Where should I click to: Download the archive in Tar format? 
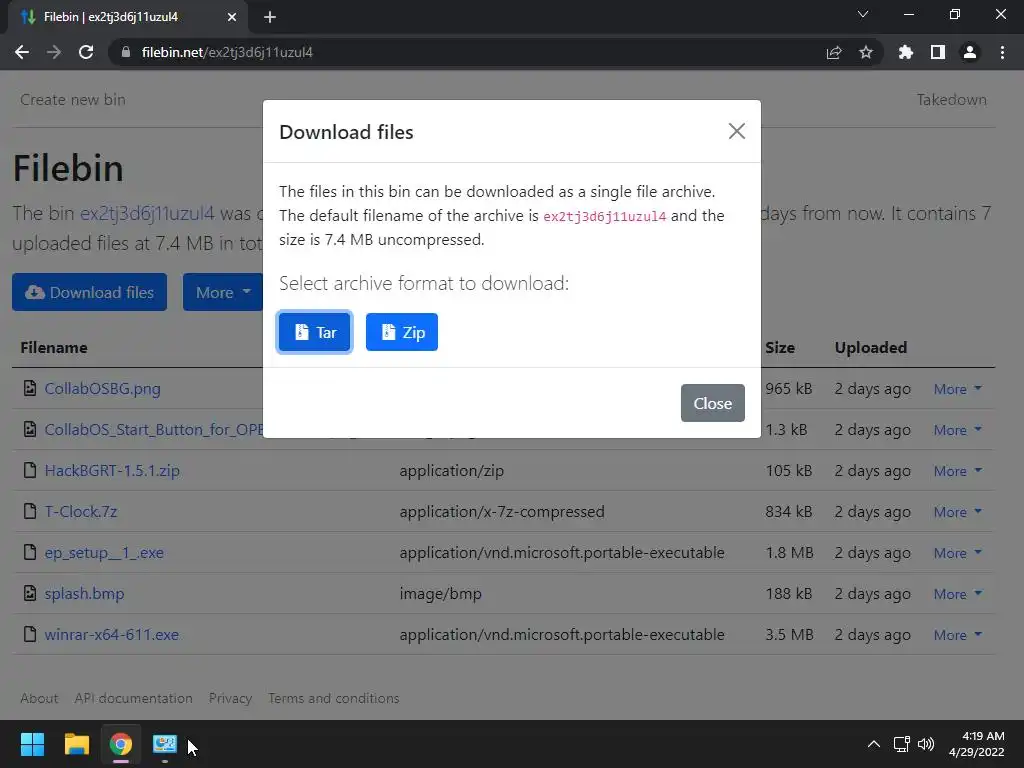[315, 332]
